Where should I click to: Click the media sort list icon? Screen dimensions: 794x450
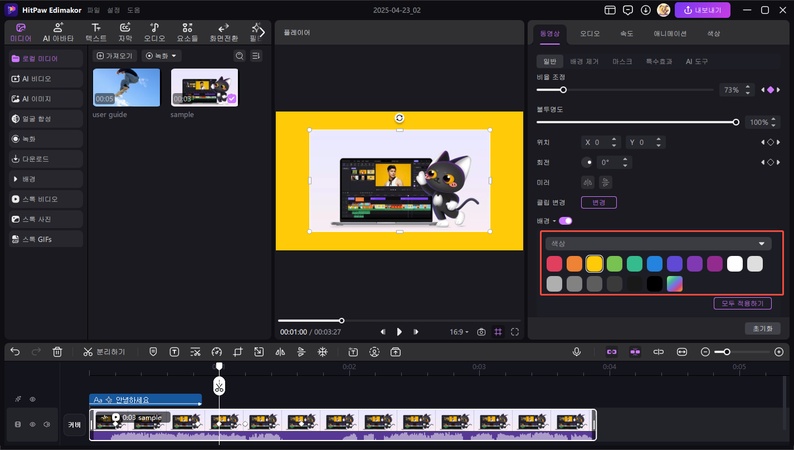click(256, 56)
